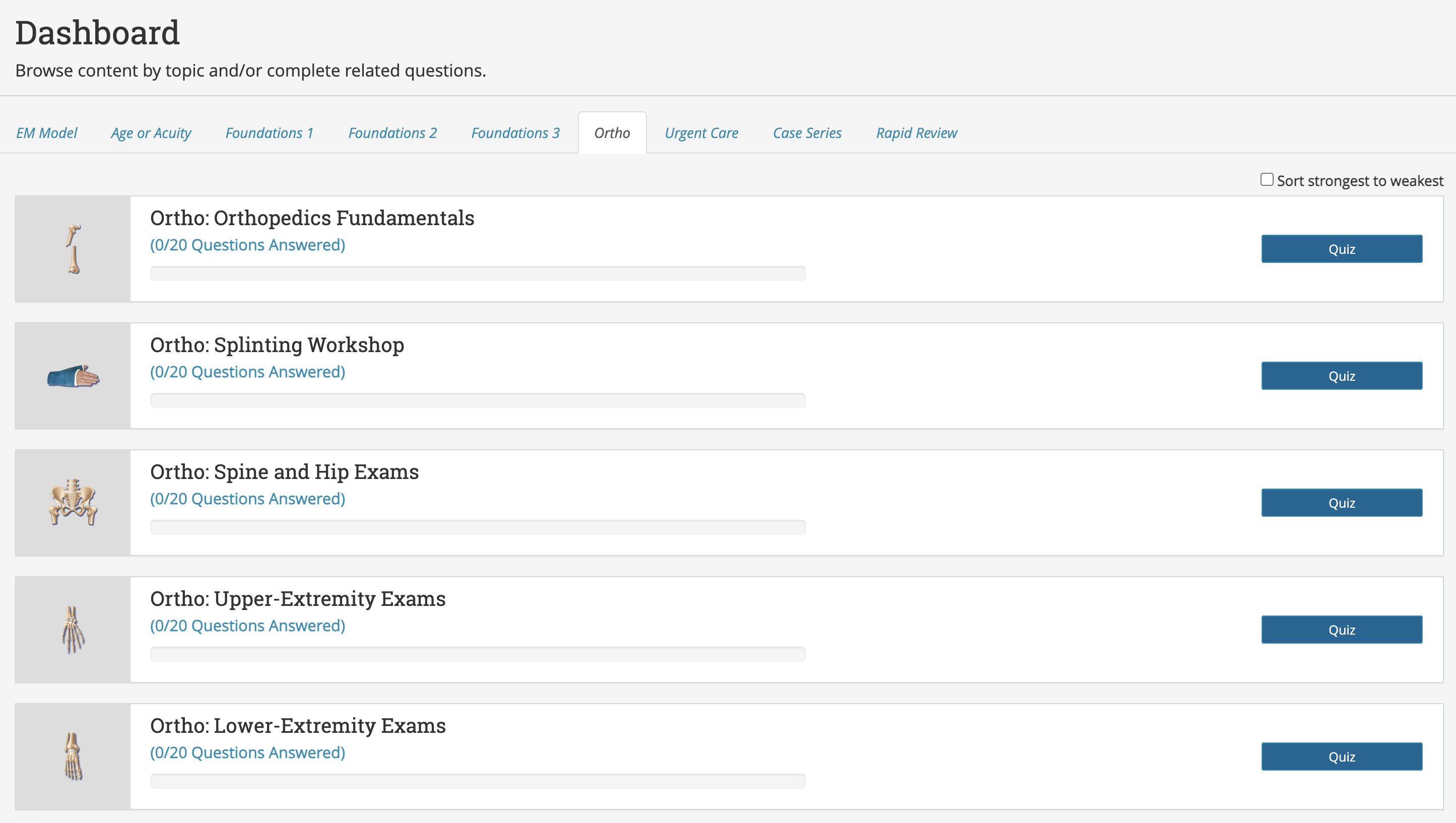
Task: Click Quiz for Splinting Workshop
Action: [1341, 376]
